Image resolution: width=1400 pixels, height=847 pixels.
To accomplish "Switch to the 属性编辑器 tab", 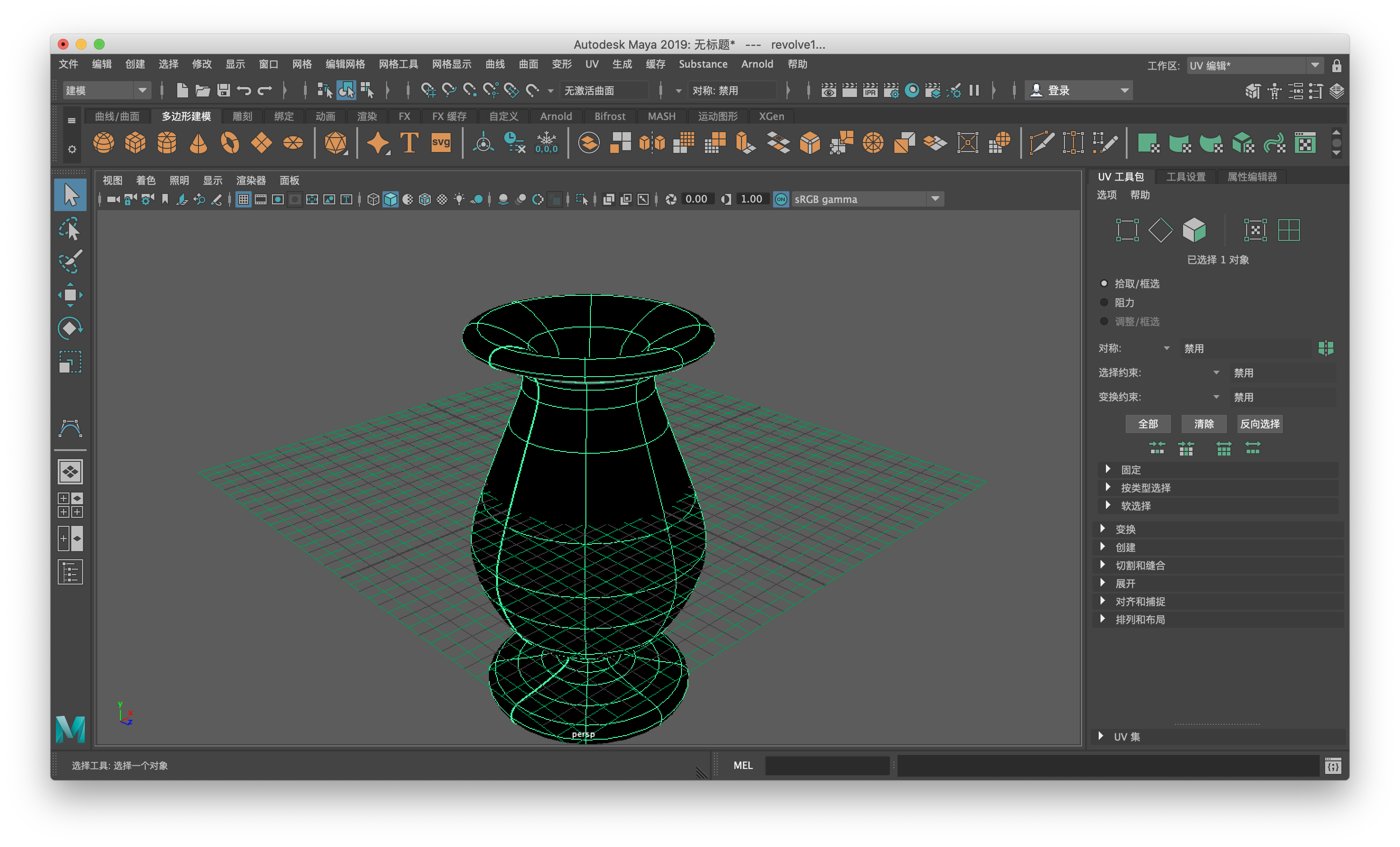I will 1252,177.
